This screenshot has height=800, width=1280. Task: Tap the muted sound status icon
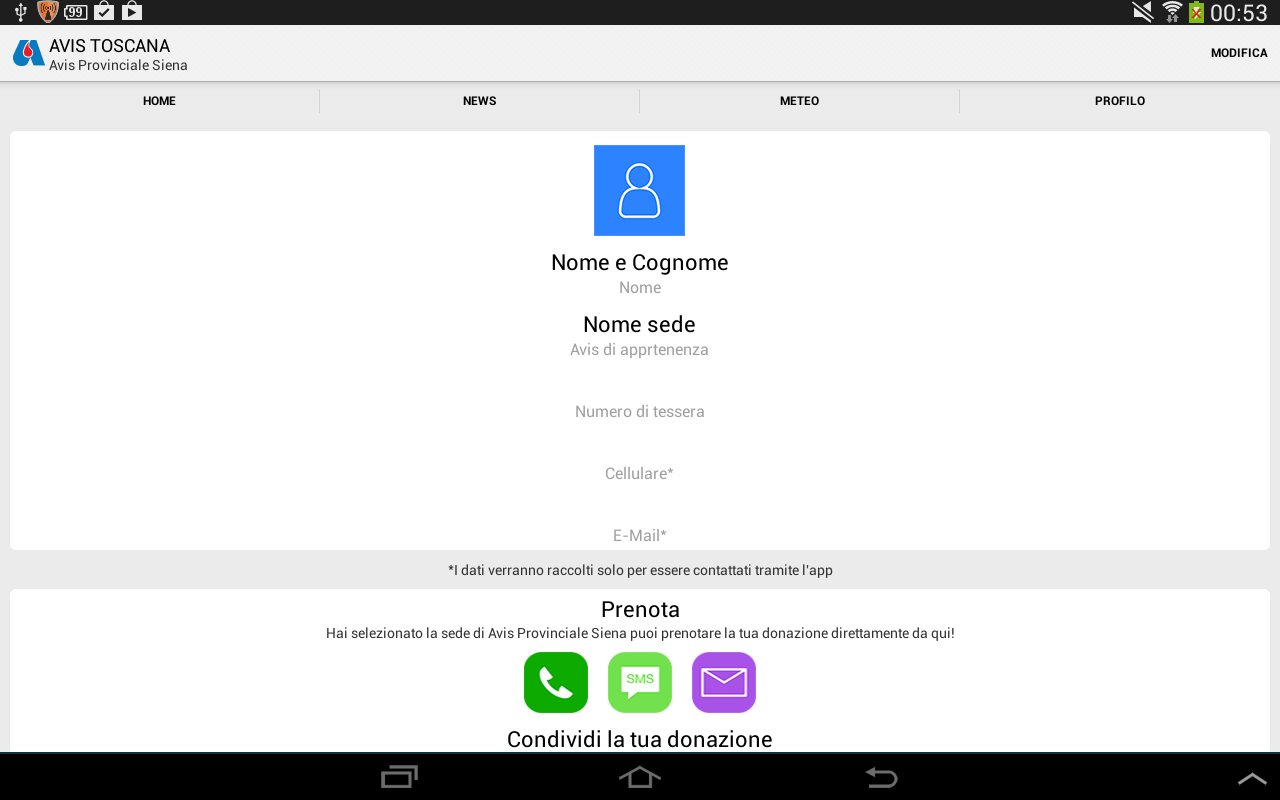coord(1143,12)
